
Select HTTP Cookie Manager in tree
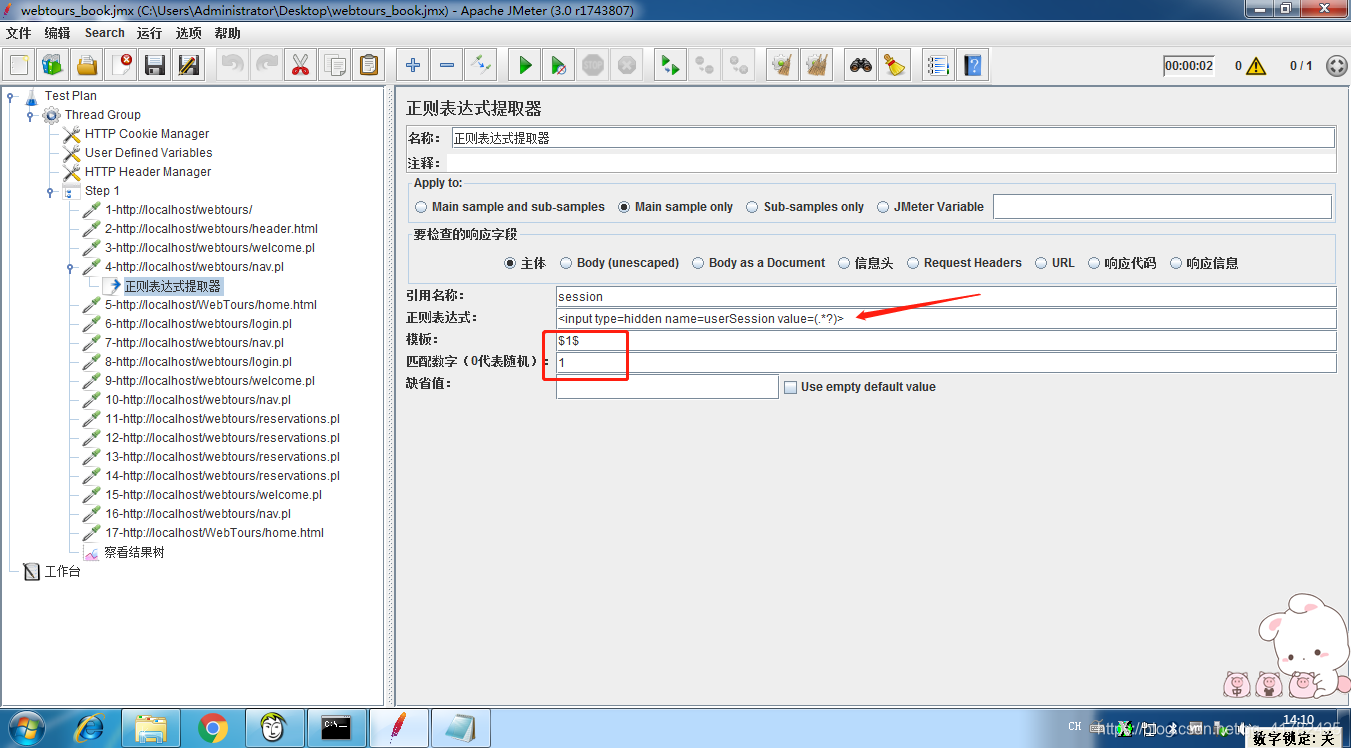click(x=147, y=134)
